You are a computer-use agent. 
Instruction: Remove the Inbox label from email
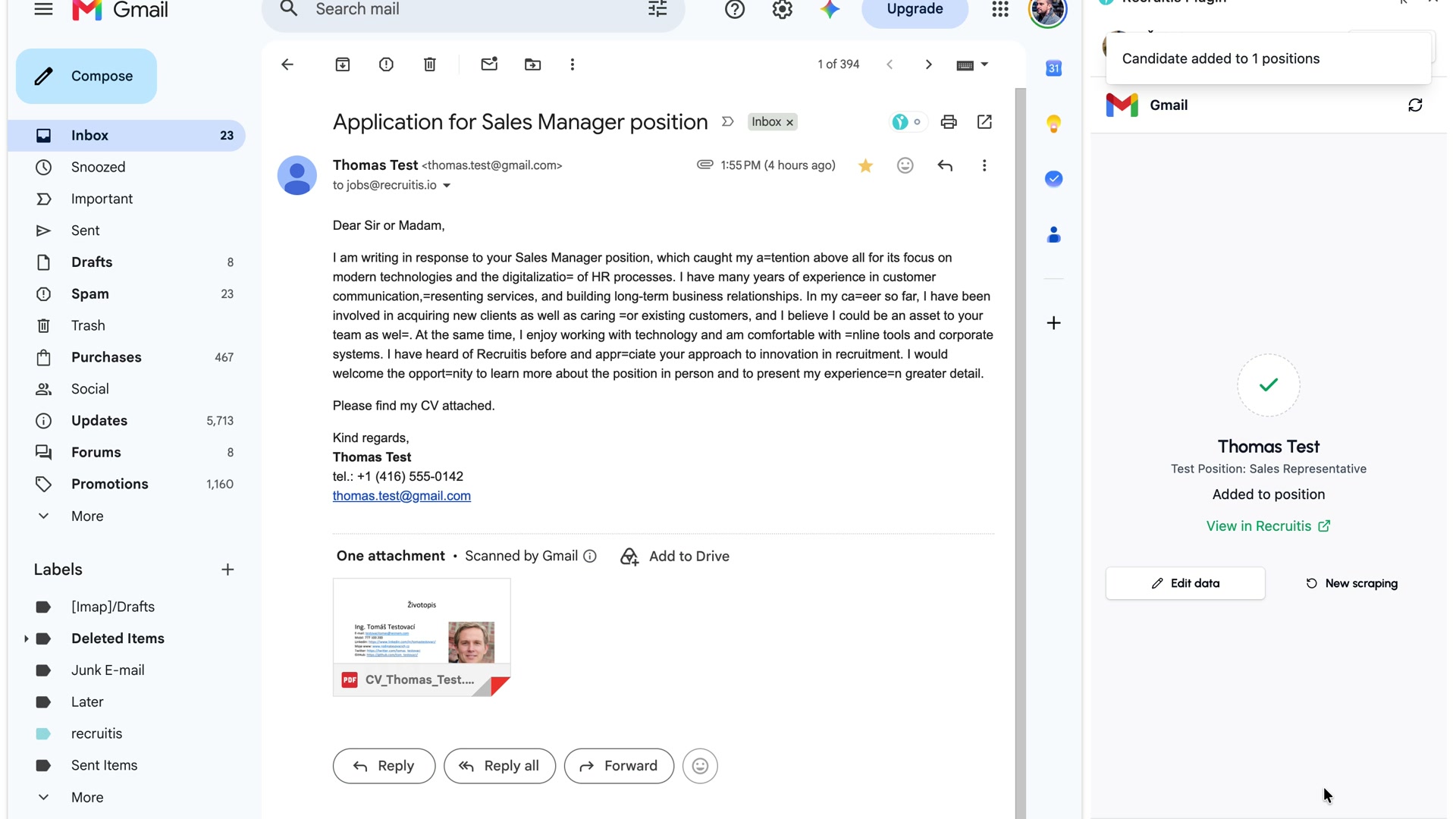tap(789, 122)
